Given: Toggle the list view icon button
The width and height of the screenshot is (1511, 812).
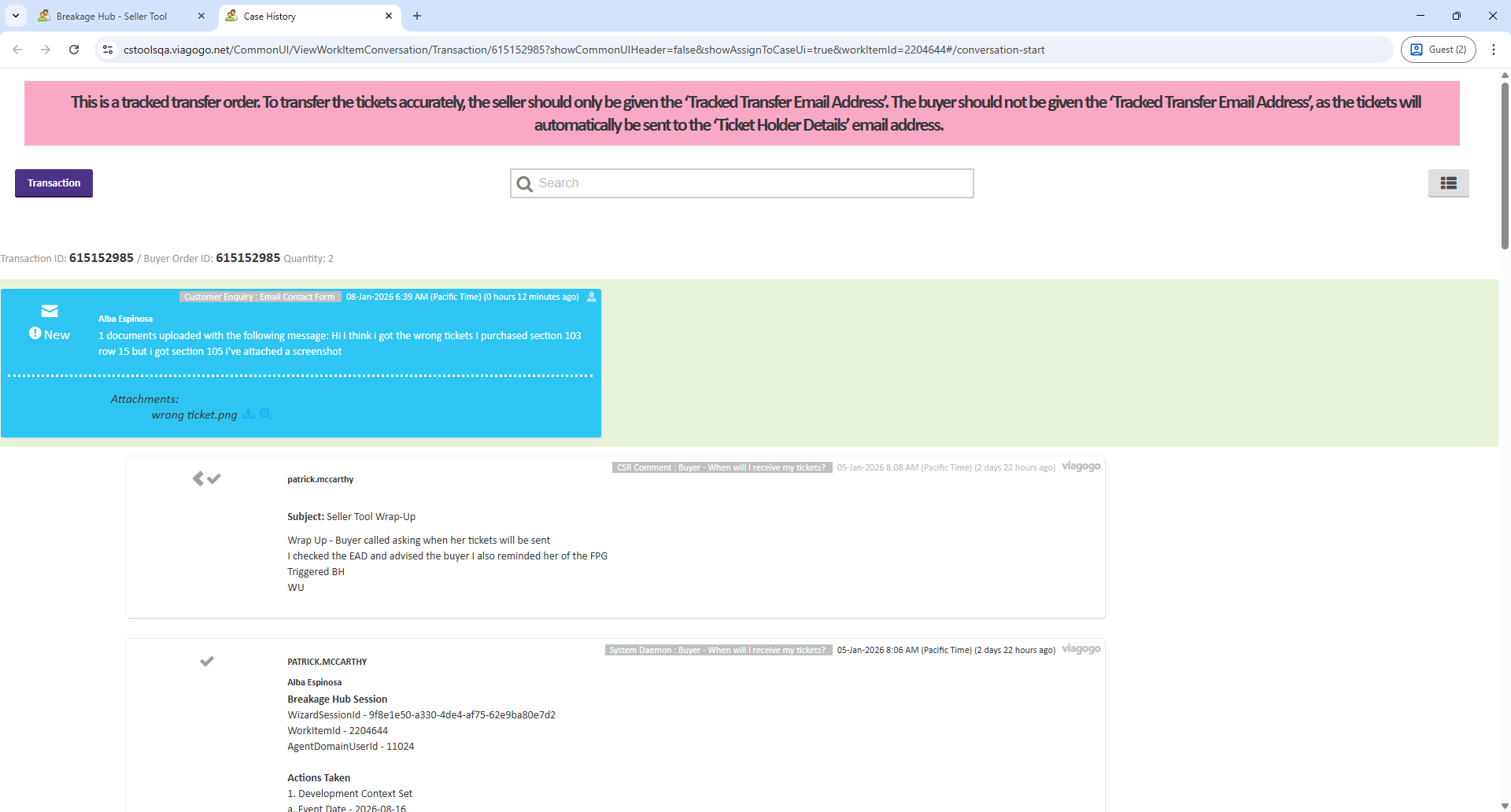Looking at the screenshot, I should click(1448, 183).
